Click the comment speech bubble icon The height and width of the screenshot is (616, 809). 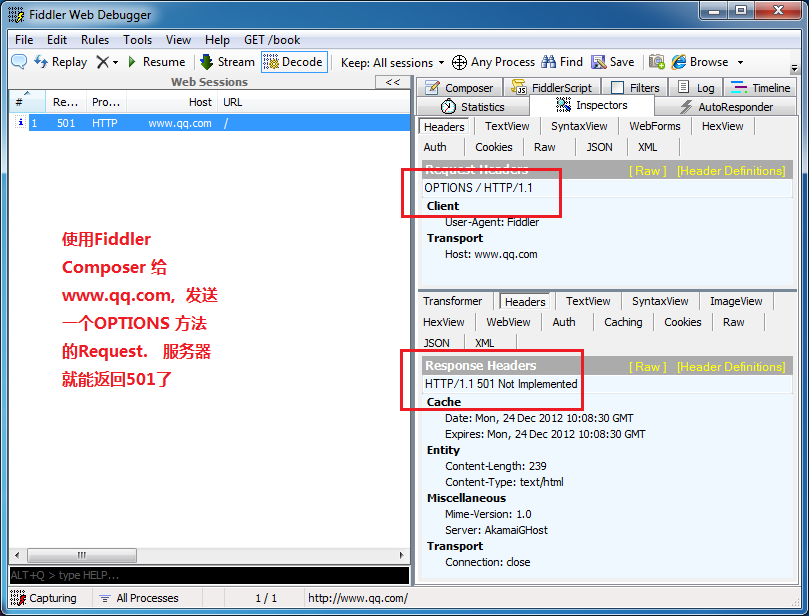19,61
